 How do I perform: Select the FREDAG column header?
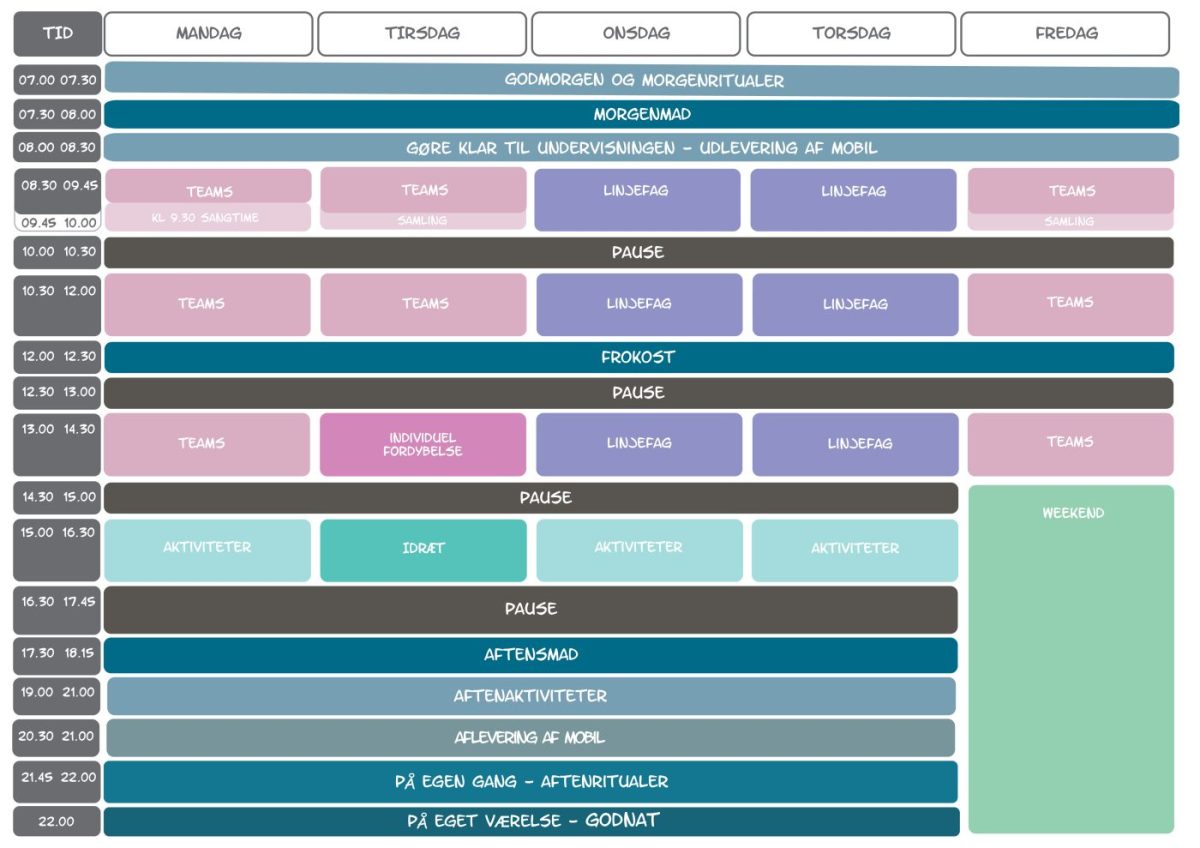point(1065,34)
